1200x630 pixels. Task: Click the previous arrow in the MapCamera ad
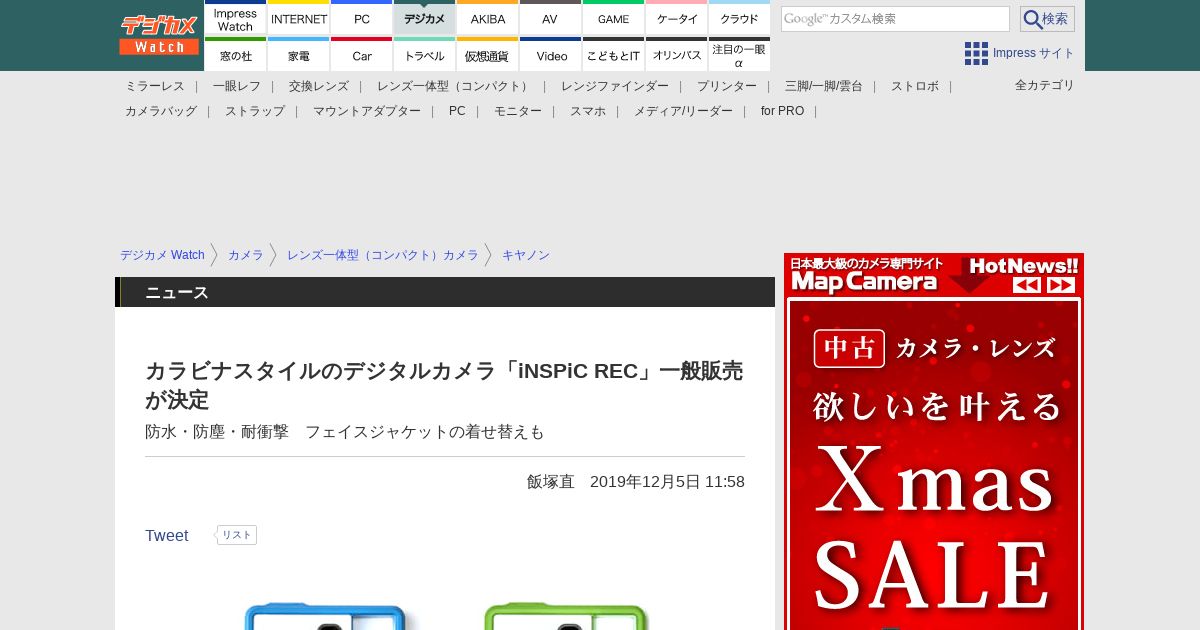coord(1027,284)
